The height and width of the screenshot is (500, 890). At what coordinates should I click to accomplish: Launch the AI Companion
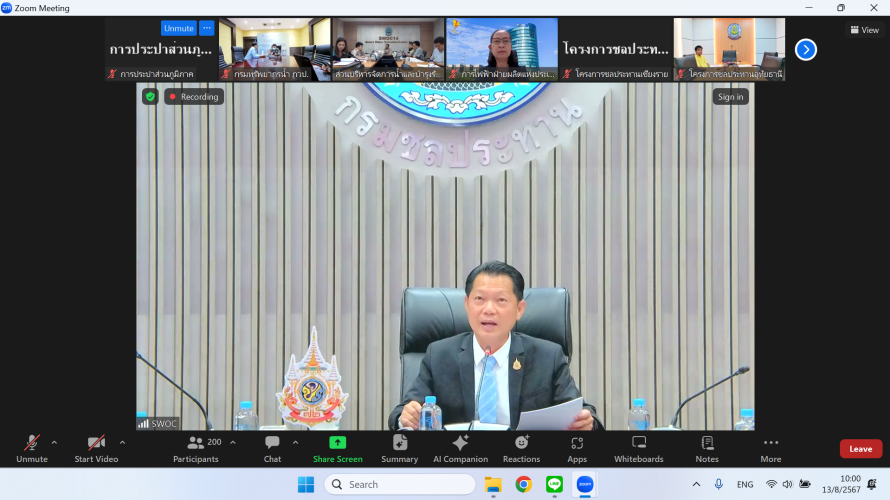[460, 448]
